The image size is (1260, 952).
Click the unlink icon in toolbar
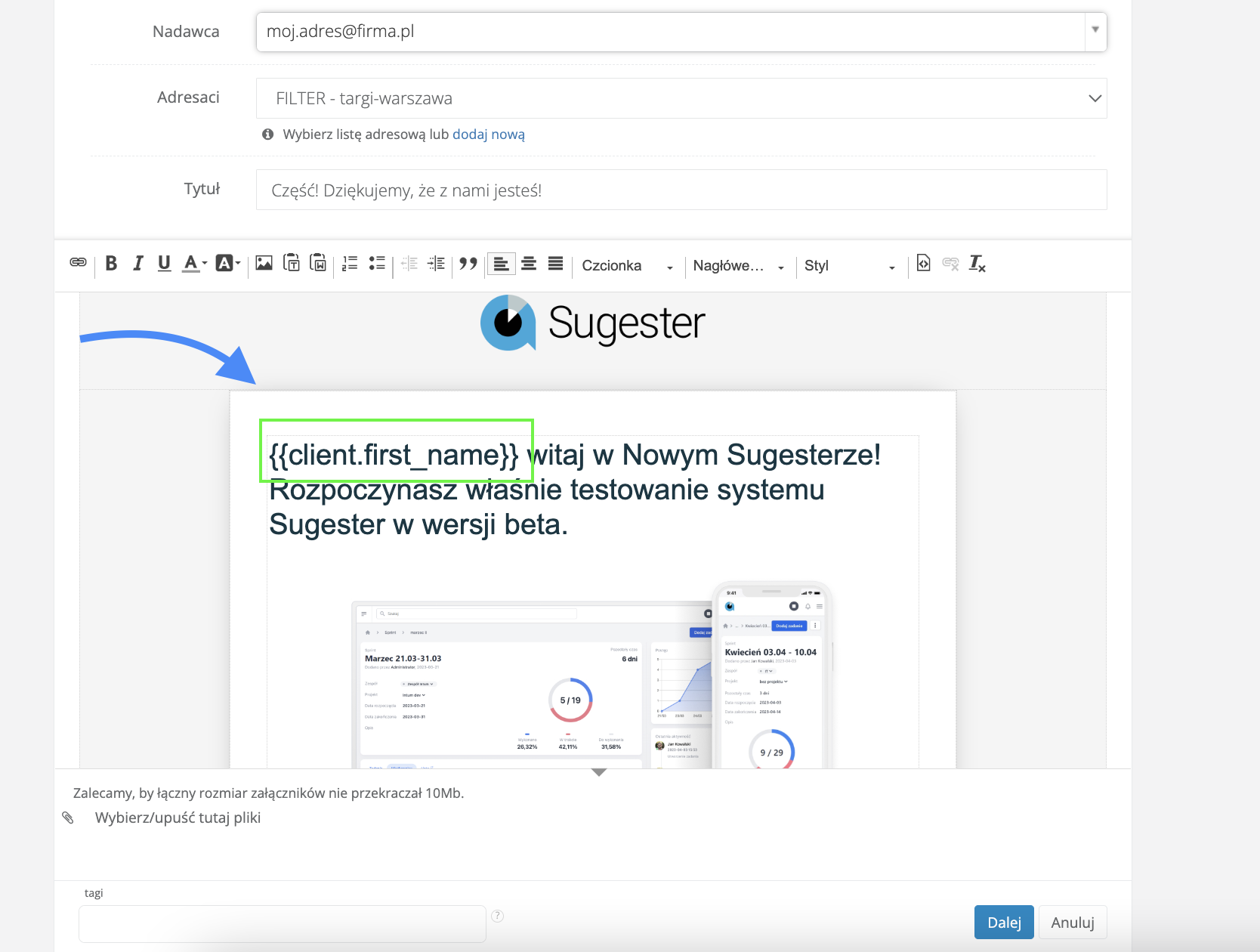pyautogui.click(x=950, y=263)
